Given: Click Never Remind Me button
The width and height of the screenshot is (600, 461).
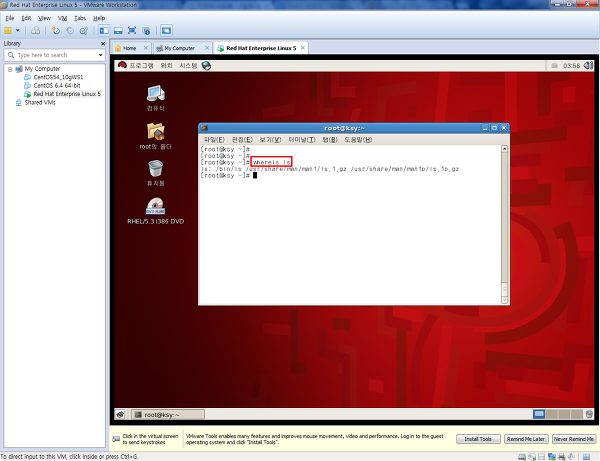Looking at the screenshot, I should [x=574, y=439].
